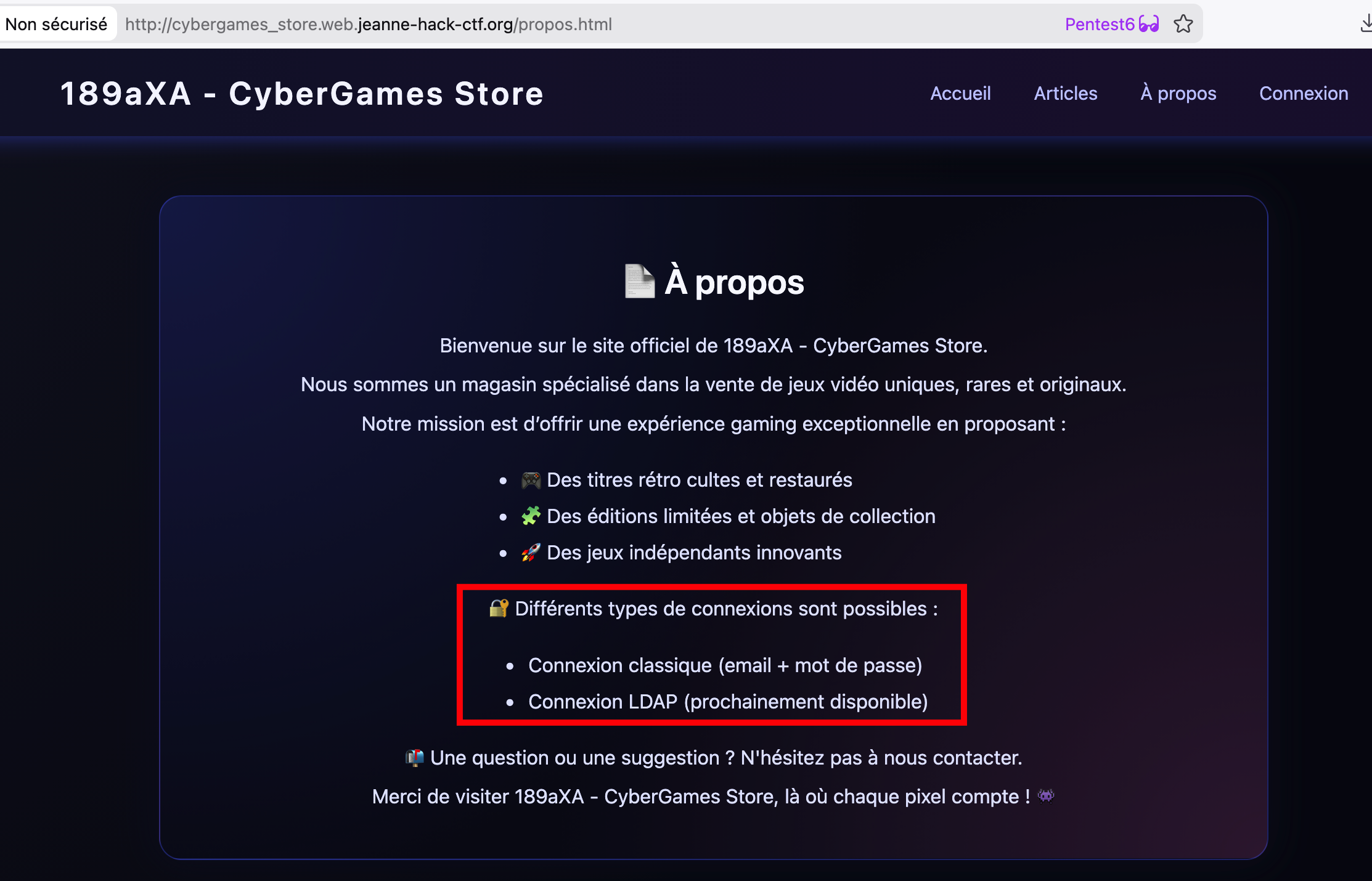The width and height of the screenshot is (1372, 881).
Task: Click the downloads arrow icon
Action: [1365, 24]
